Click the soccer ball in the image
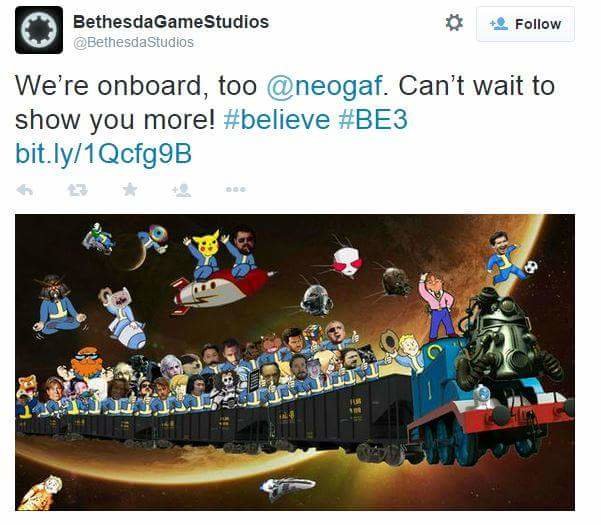This screenshot has height=525, width=601. tap(531, 267)
